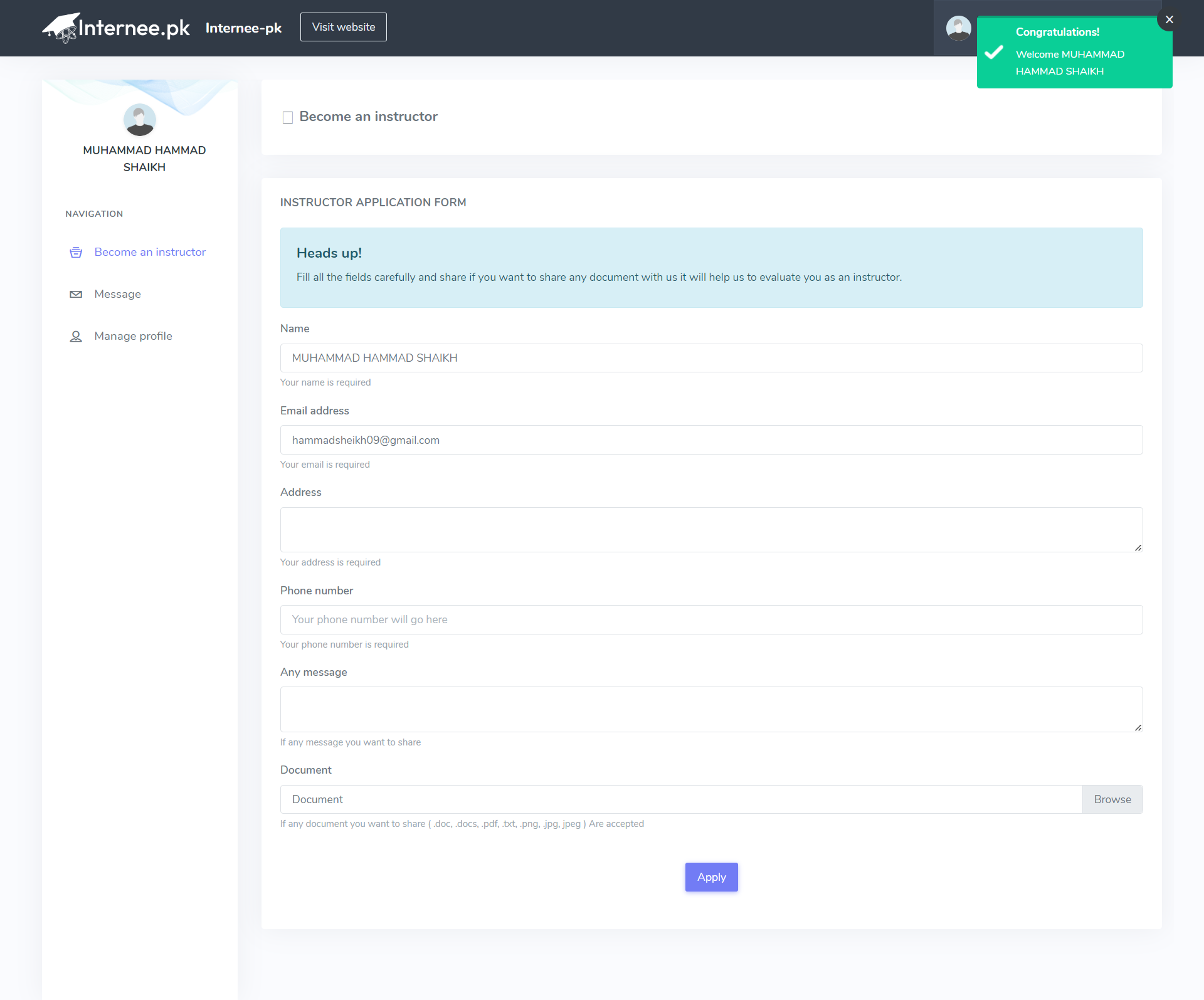Screen dimensions: 1204x1000
Task: Click the sidebar profile picture
Action: (x=139, y=120)
